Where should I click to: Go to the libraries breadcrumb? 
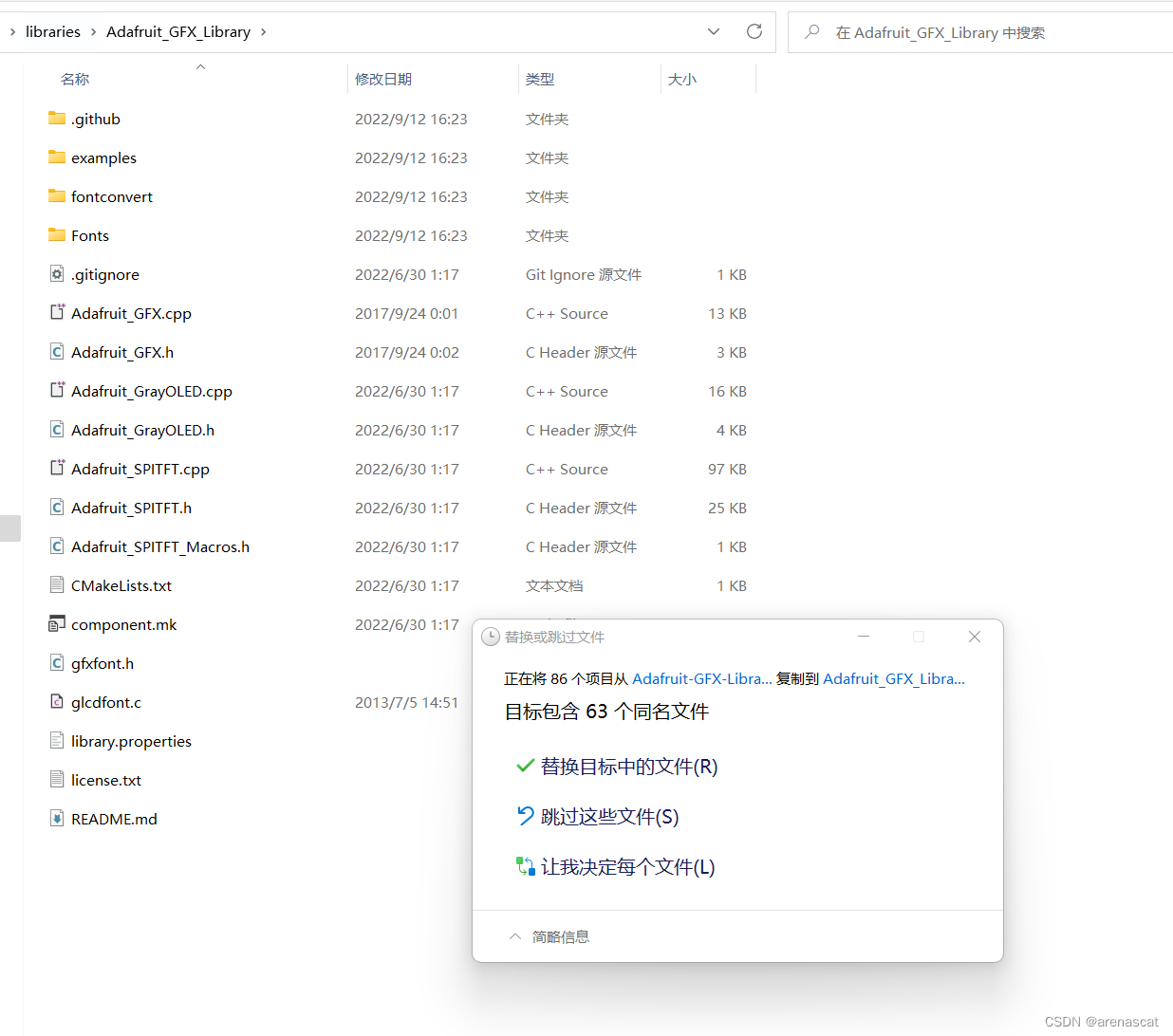point(53,32)
